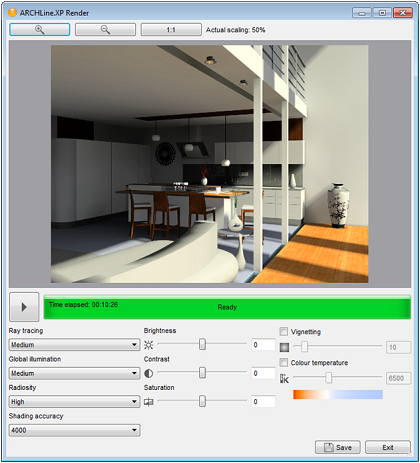Click the vignetting square icon
Viewport: 420px width, 463px height.
point(284,347)
